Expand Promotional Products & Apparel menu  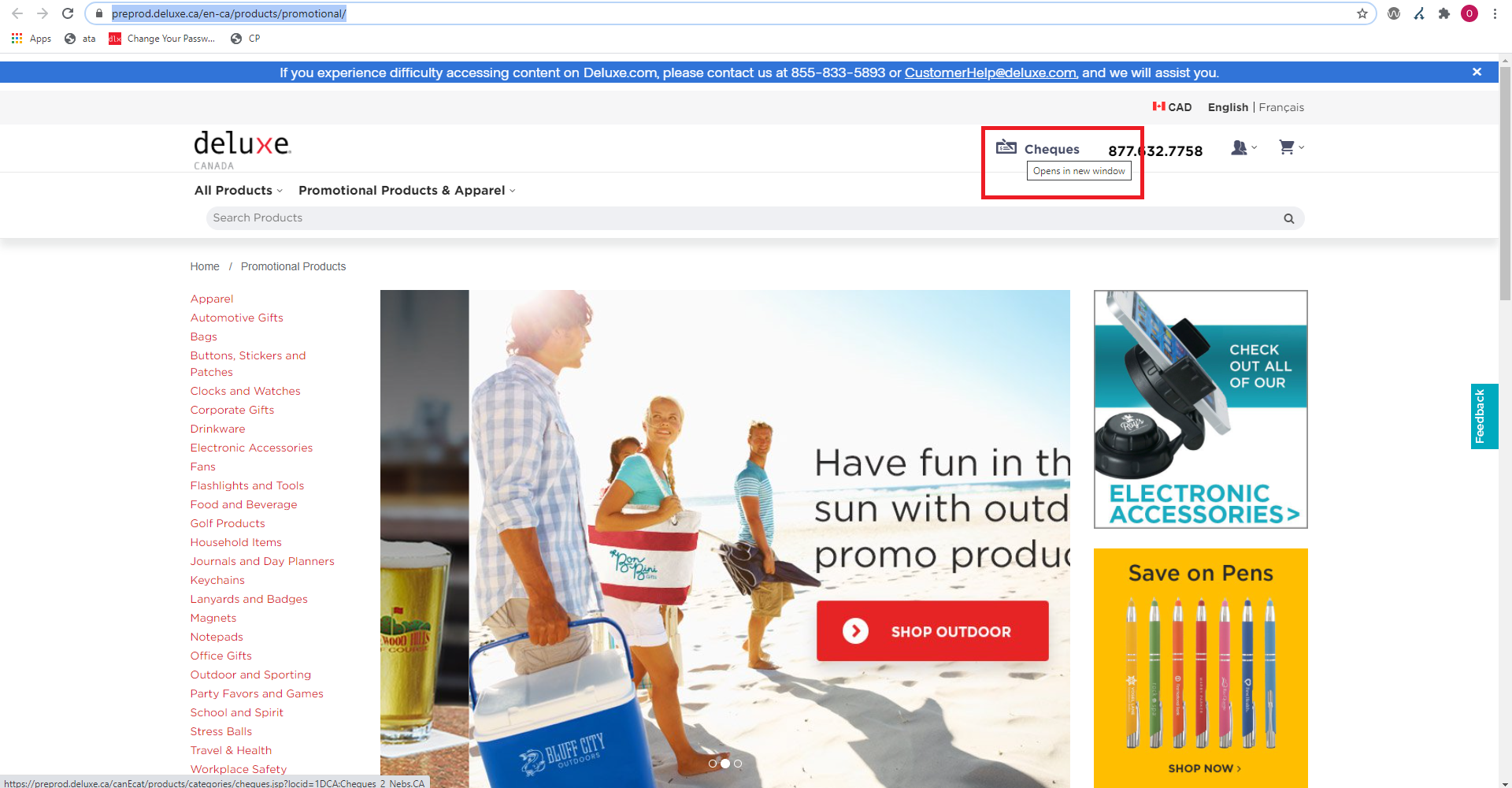coord(406,191)
